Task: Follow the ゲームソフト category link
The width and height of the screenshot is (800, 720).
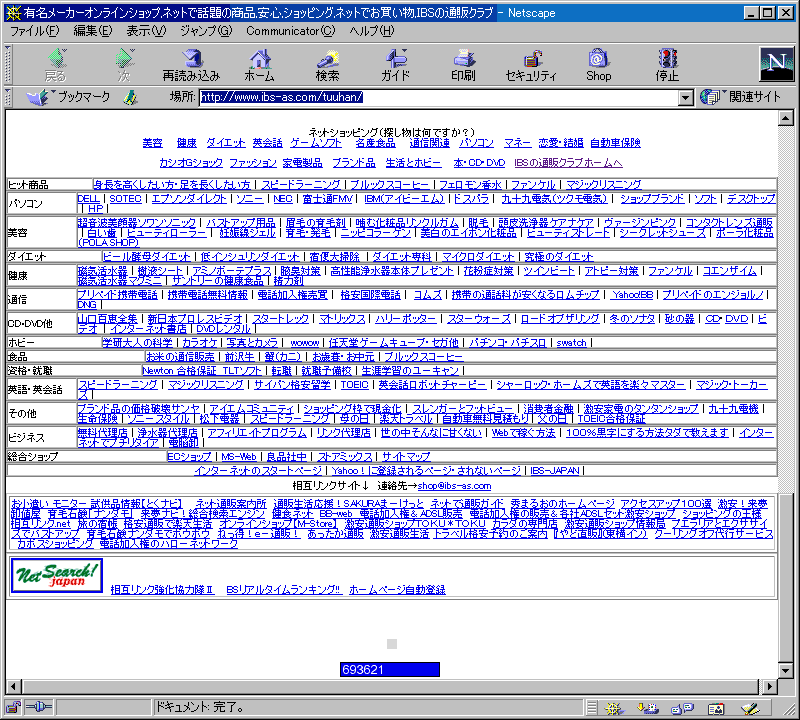Action: (316, 143)
